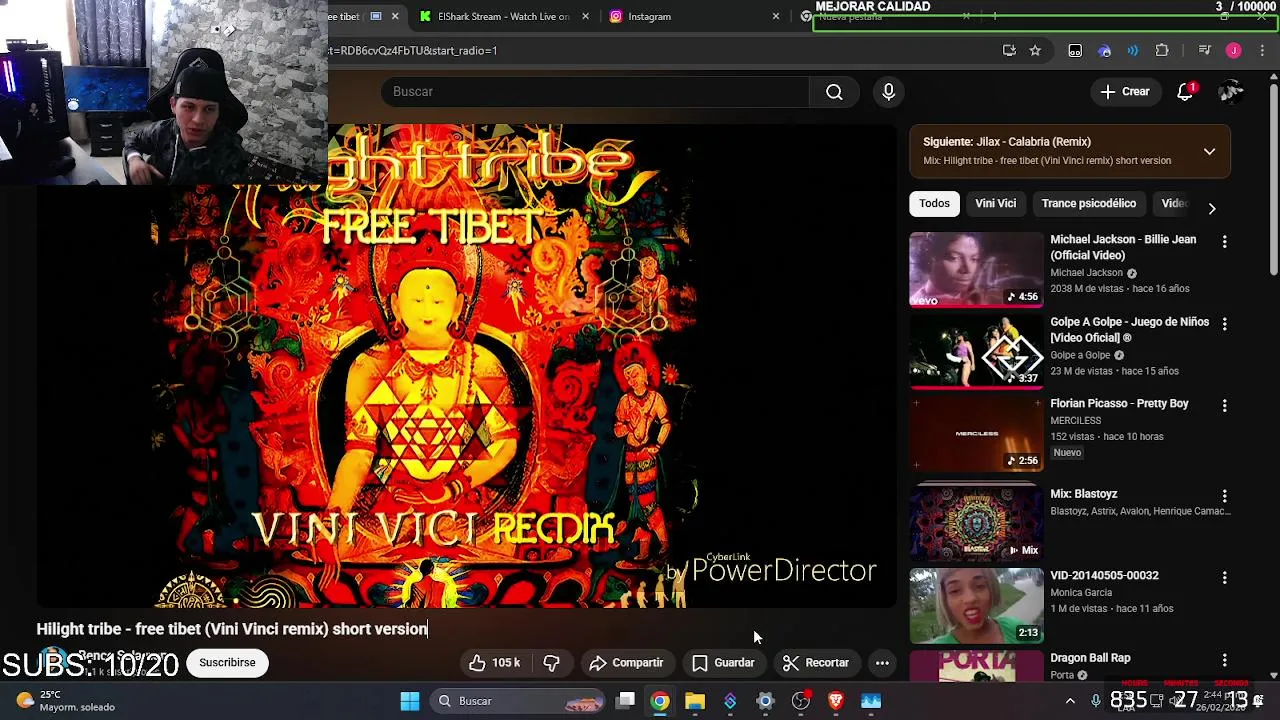This screenshot has width=1280, height=720.
Task: Dislike the video with thumbs-down
Action: [x=551, y=663]
